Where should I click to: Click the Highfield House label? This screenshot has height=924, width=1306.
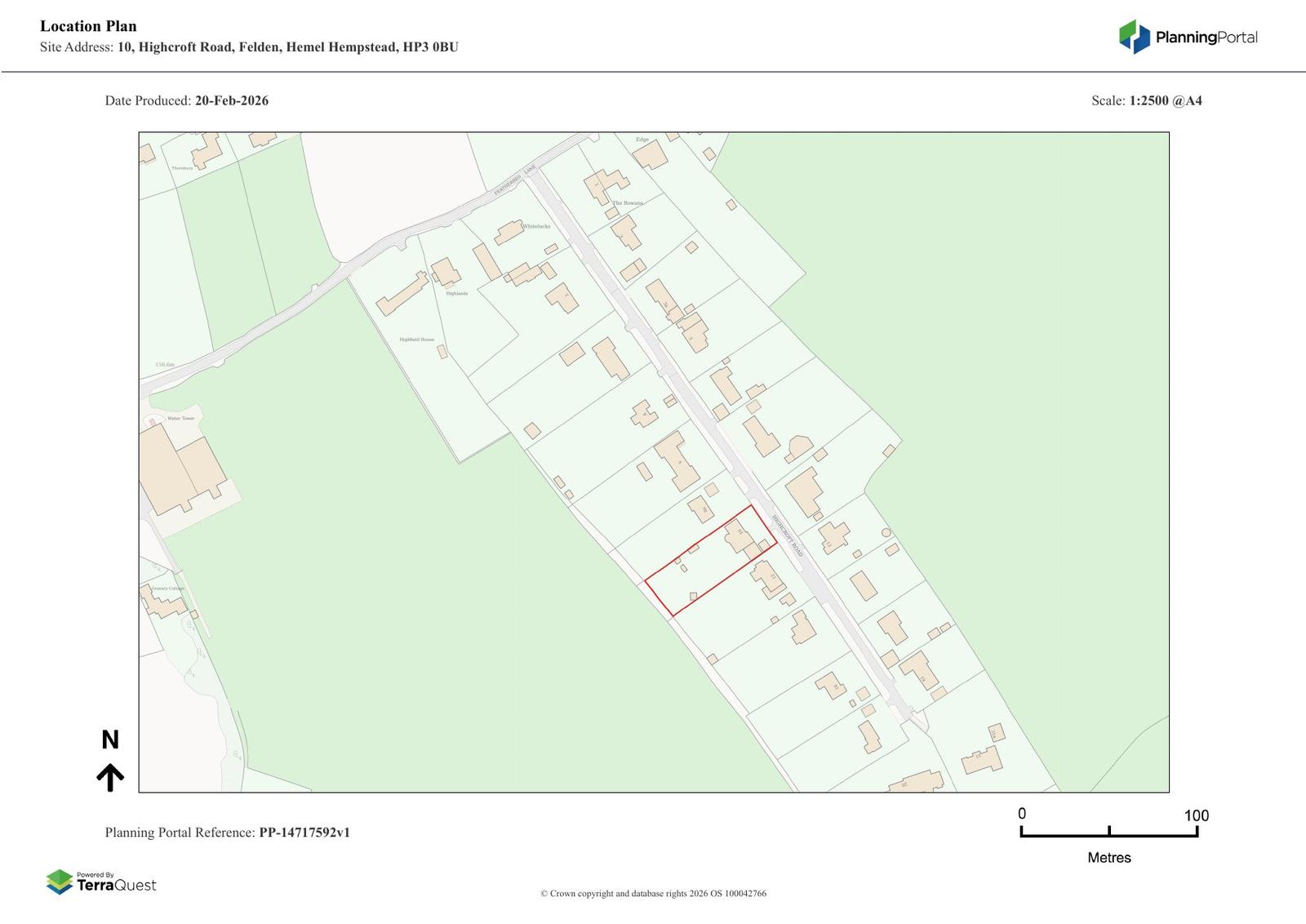[x=416, y=340]
